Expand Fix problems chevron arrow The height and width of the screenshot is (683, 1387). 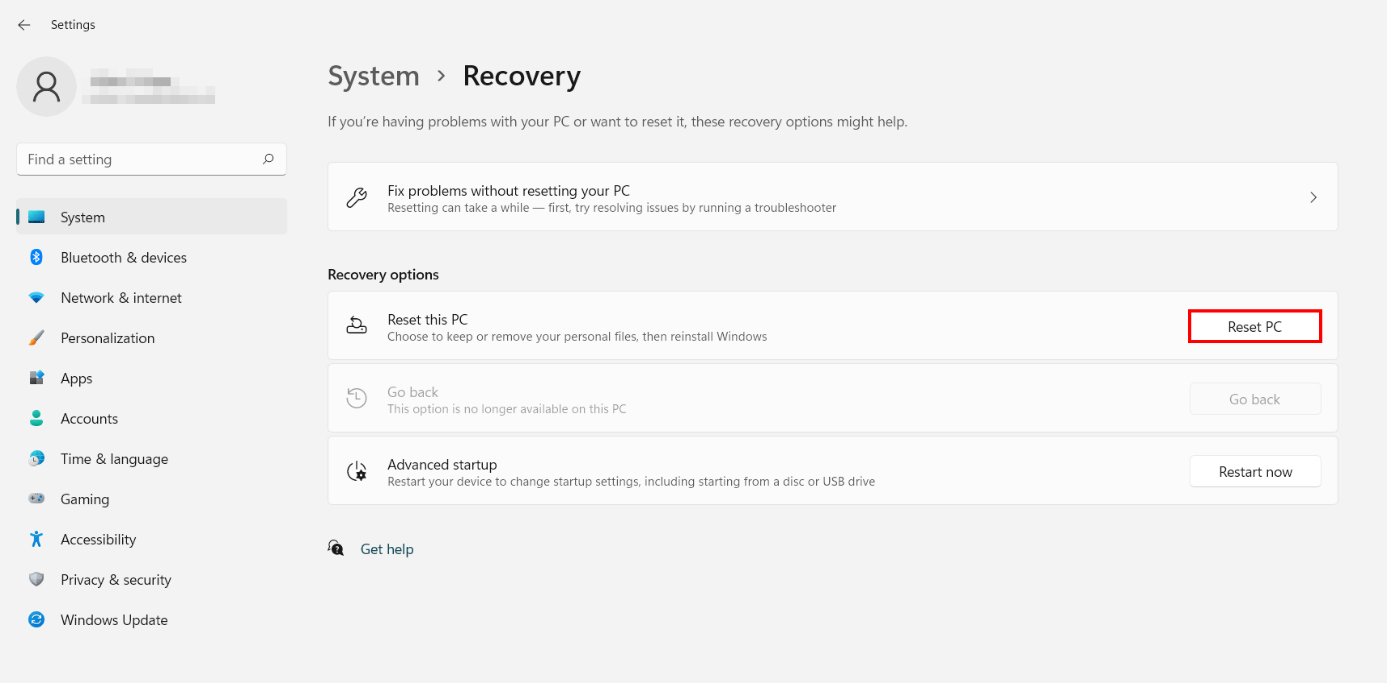pos(1313,198)
